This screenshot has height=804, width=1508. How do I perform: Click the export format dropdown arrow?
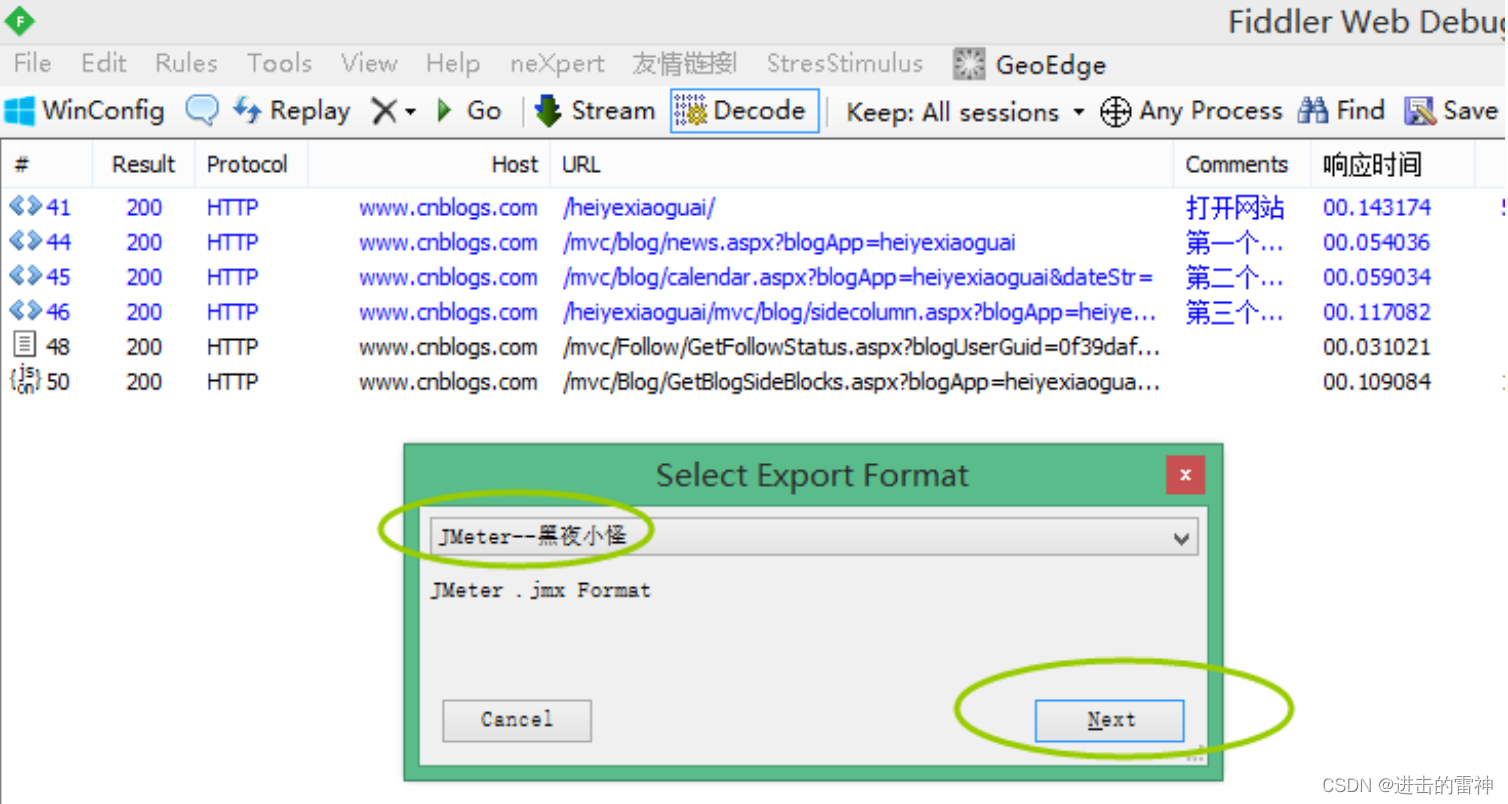[x=1181, y=538]
